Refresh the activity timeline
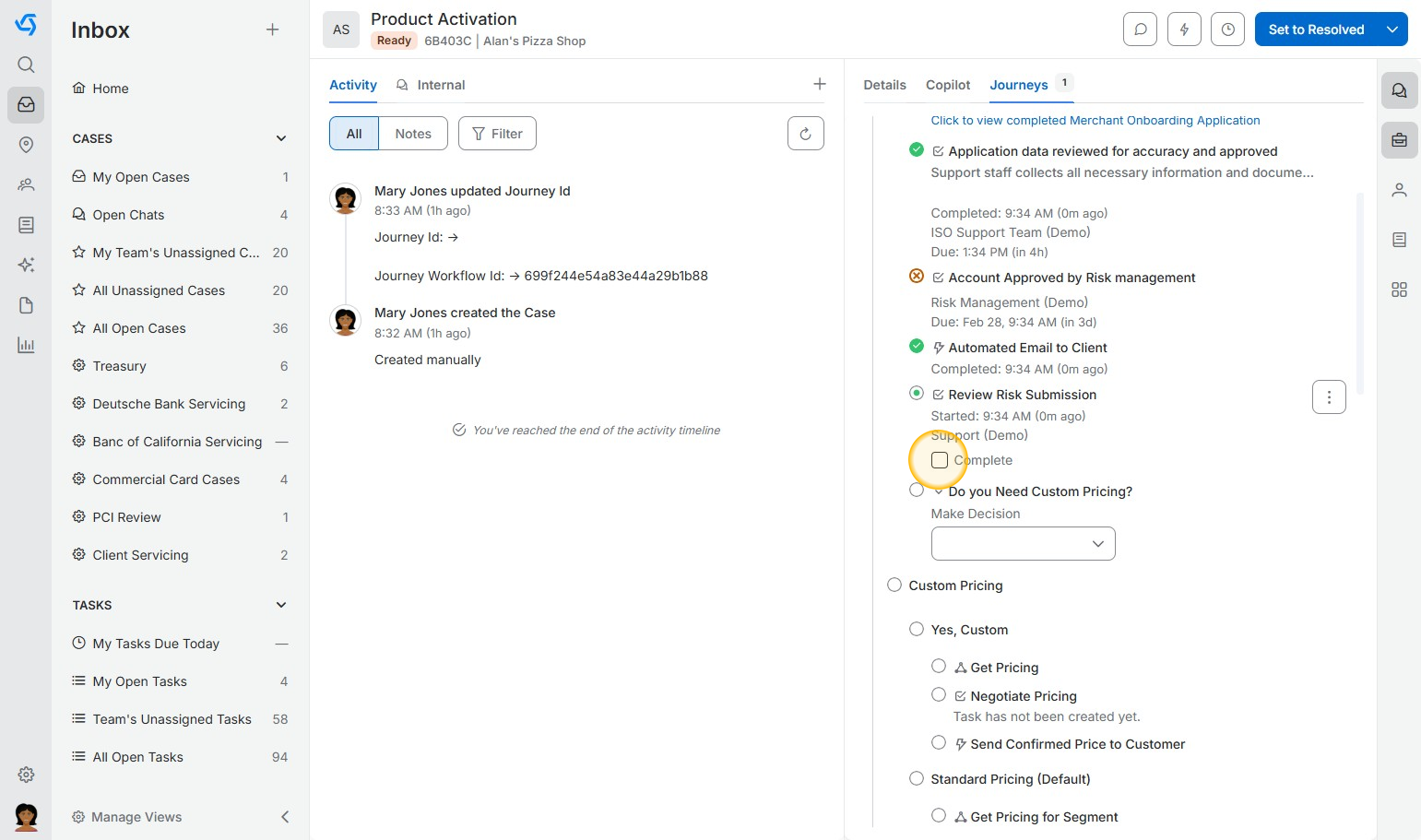The height and width of the screenshot is (840, 1421). pyautogui.click(x=805, y=134)
